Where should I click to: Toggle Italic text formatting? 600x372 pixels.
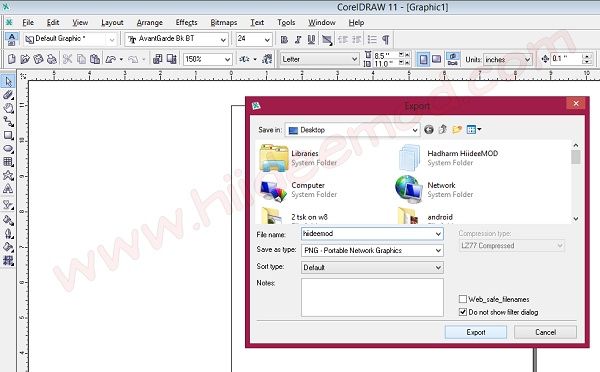298,39
